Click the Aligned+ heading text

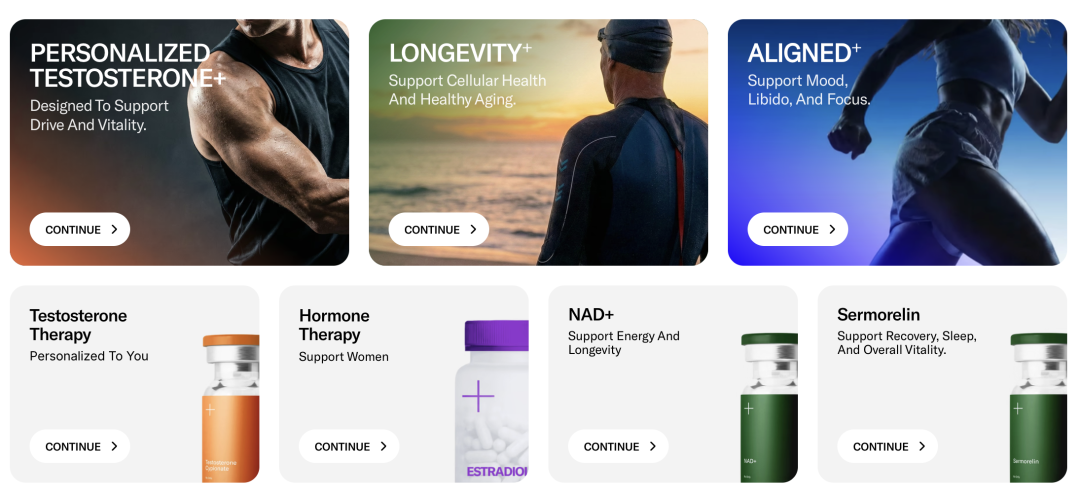(x=804, y=53)
